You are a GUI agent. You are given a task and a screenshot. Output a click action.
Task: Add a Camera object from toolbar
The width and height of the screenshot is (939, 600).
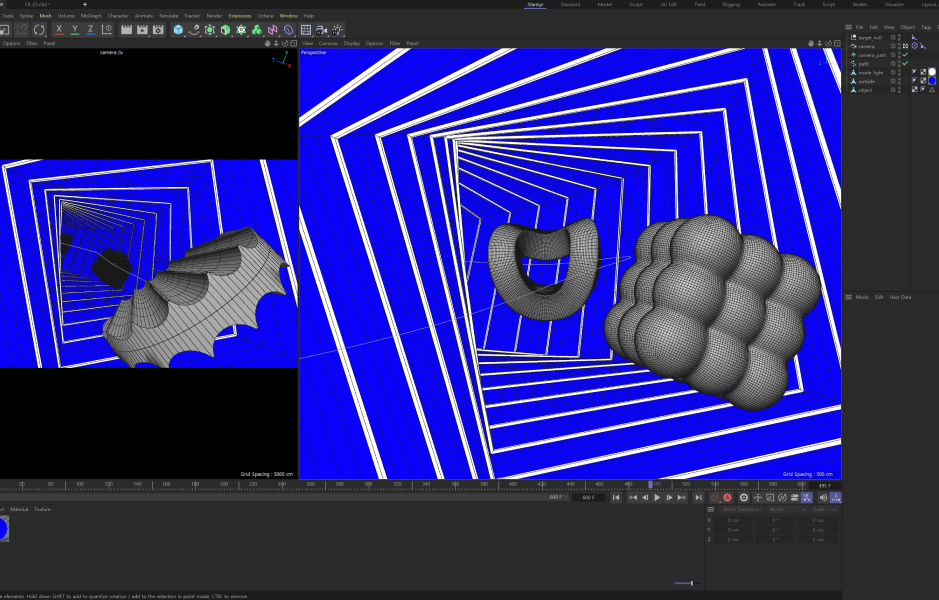(x=322, y=29)
